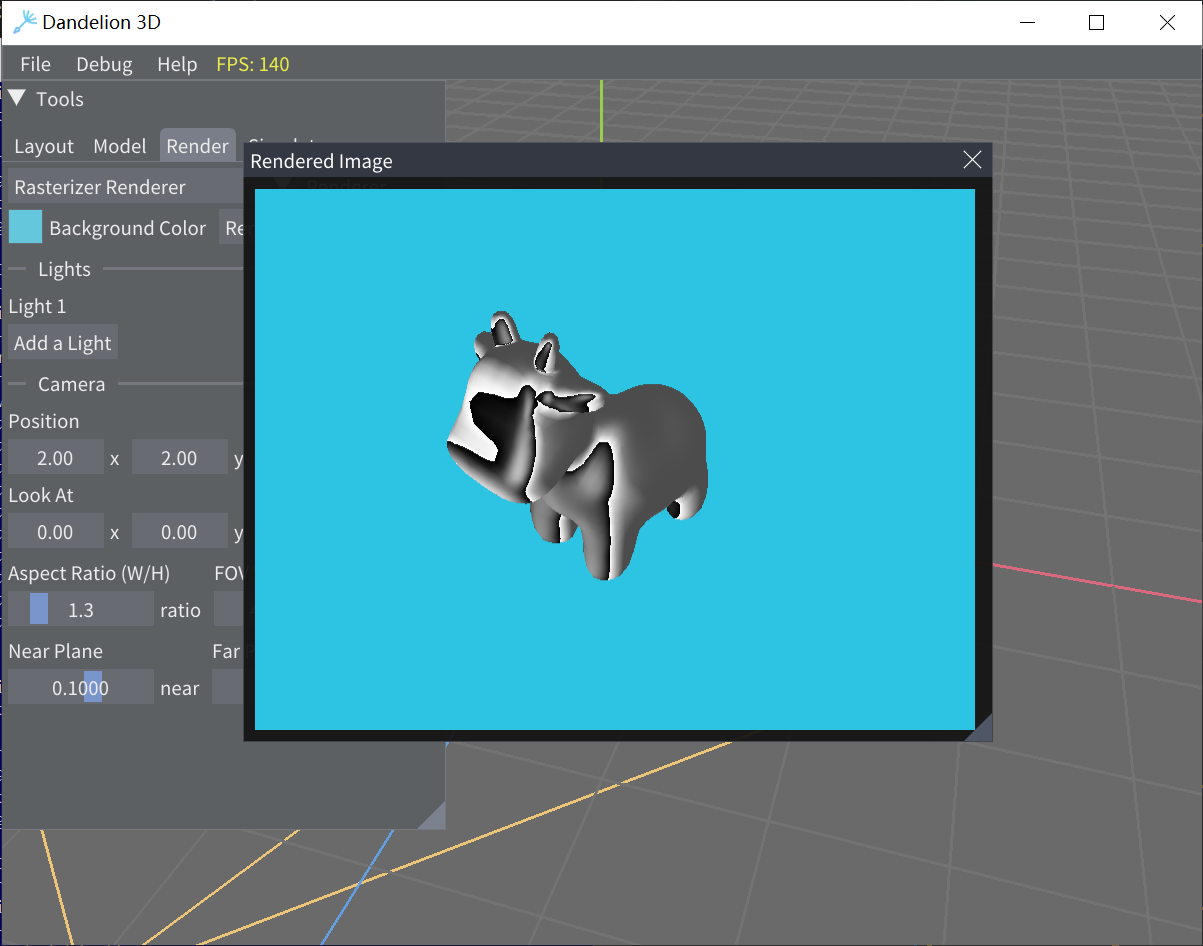Click the Near Plane slider
This screenshot has height=946, width=1203.
(81, 687)
